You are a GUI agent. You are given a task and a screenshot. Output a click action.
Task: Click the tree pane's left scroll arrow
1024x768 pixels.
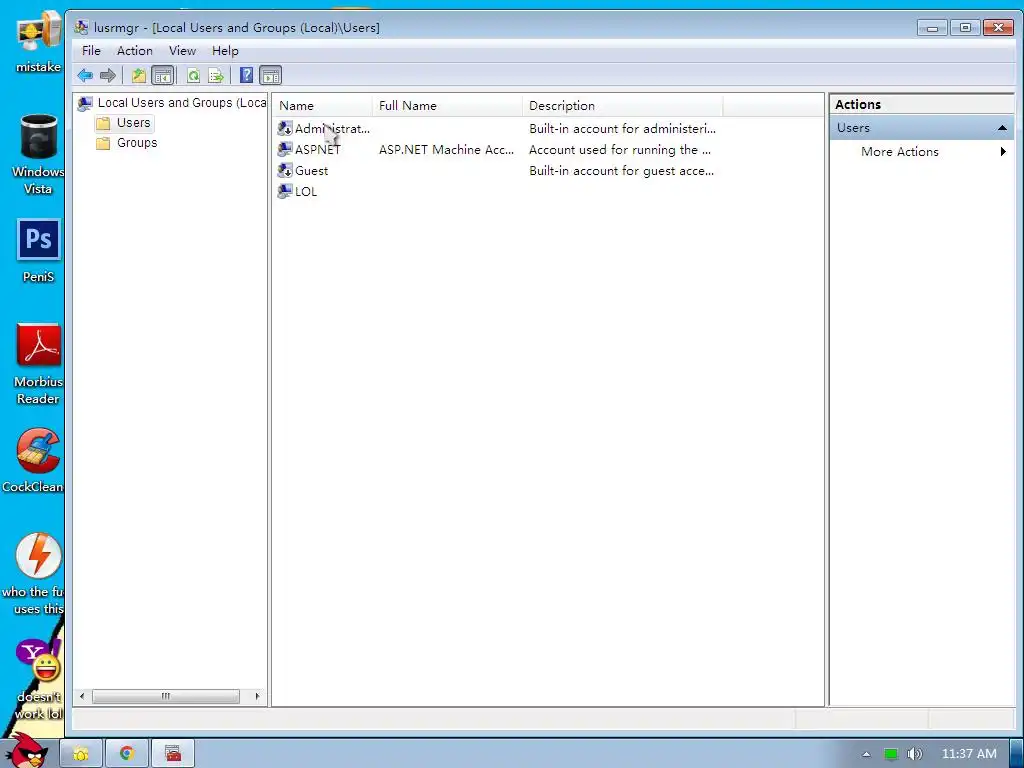(82, 696)
